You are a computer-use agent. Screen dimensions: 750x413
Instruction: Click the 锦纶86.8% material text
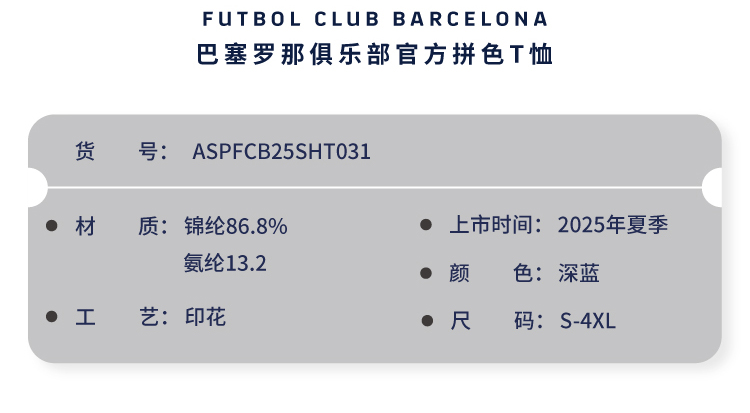[x=236, y=226]
